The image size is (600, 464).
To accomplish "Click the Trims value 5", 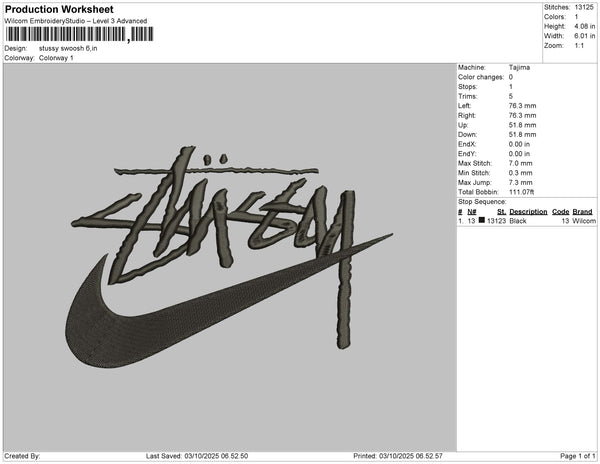I will coord(511,96).
